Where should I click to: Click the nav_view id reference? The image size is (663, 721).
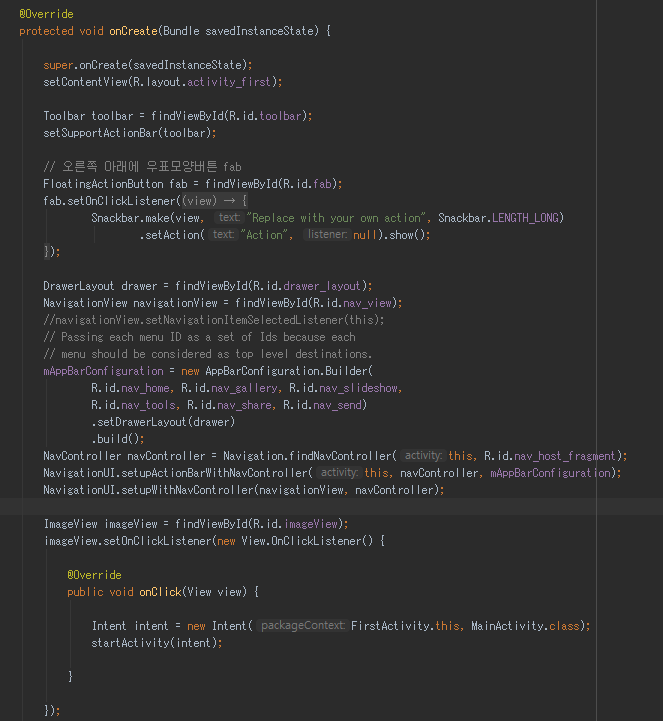click(367, 303)
